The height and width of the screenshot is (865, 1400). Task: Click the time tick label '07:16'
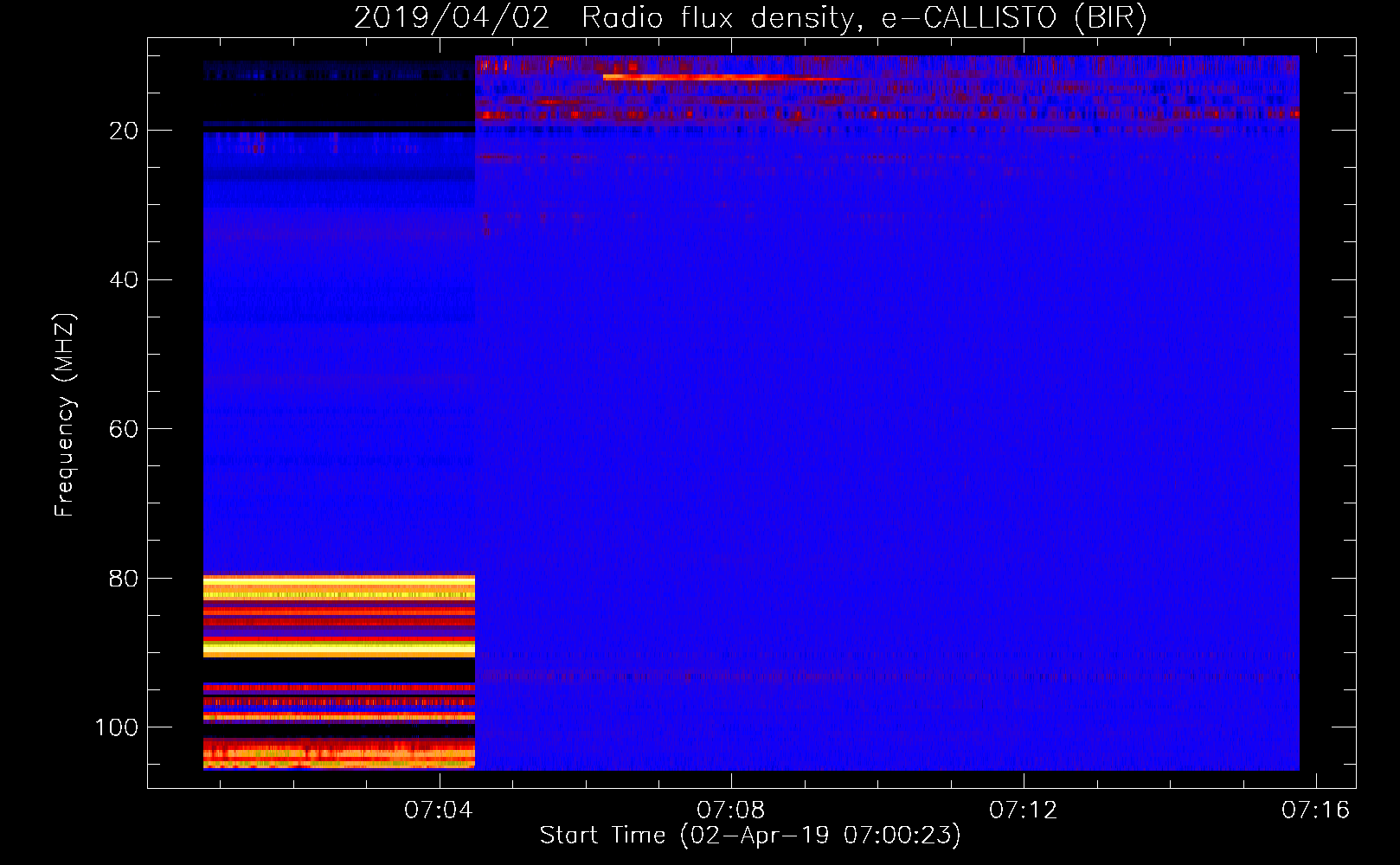click(1316, 810)
